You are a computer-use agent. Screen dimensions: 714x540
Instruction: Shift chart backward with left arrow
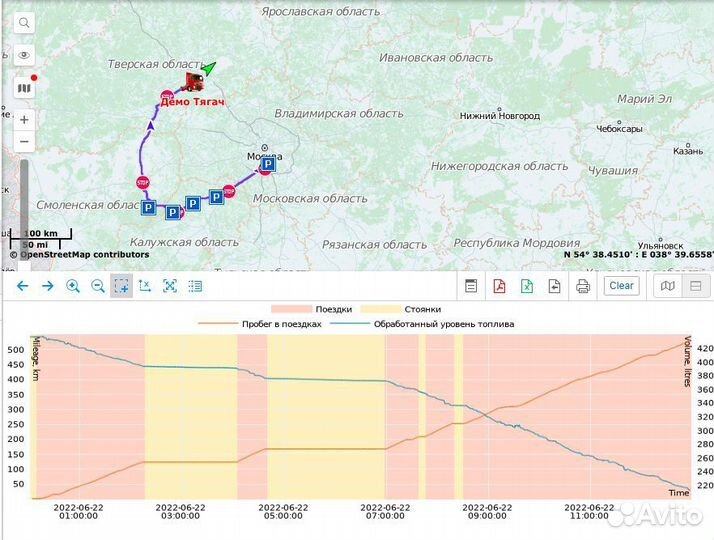pyautogui.click(x=21, y=286)
